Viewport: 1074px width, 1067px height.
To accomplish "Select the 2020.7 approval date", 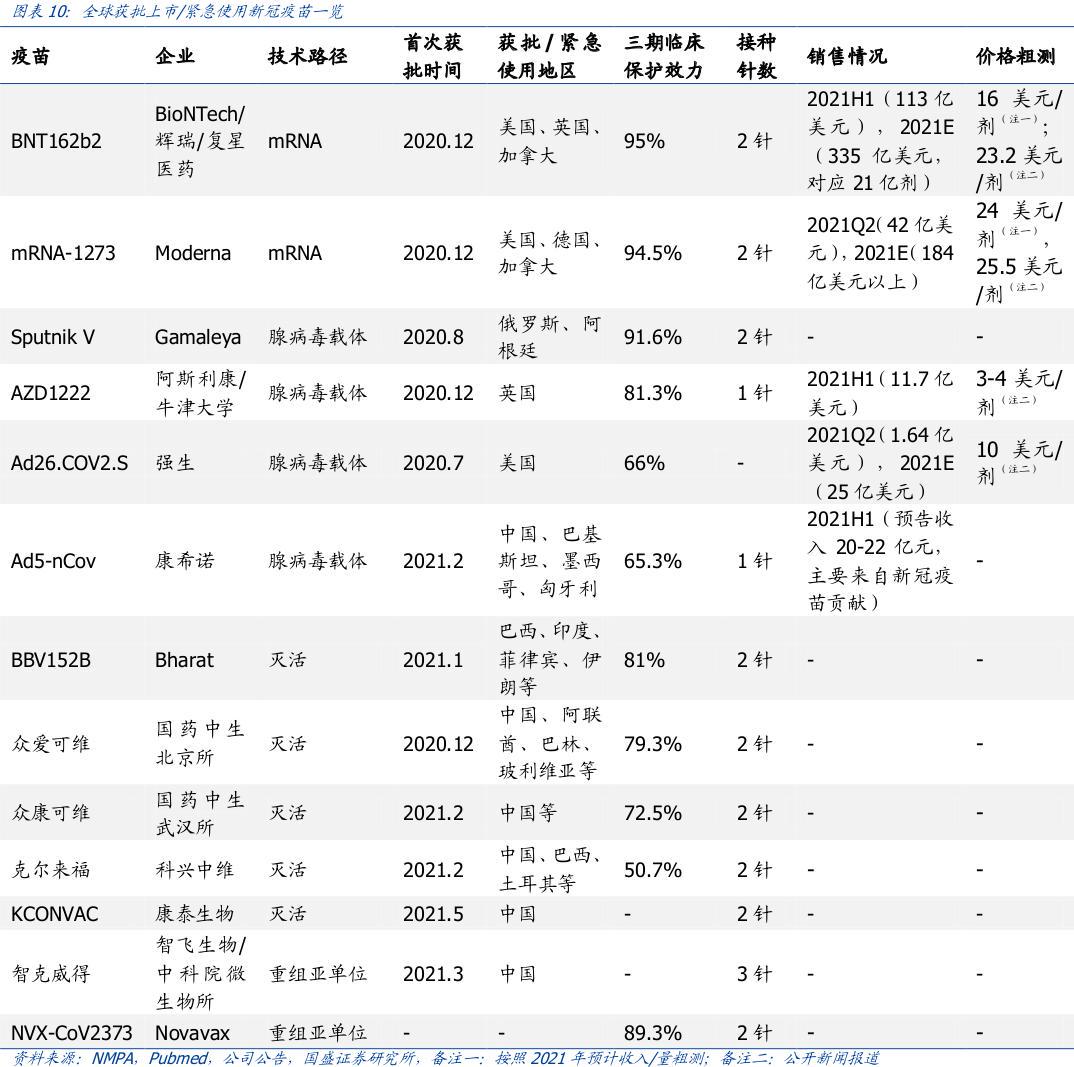I will [433, 463].
